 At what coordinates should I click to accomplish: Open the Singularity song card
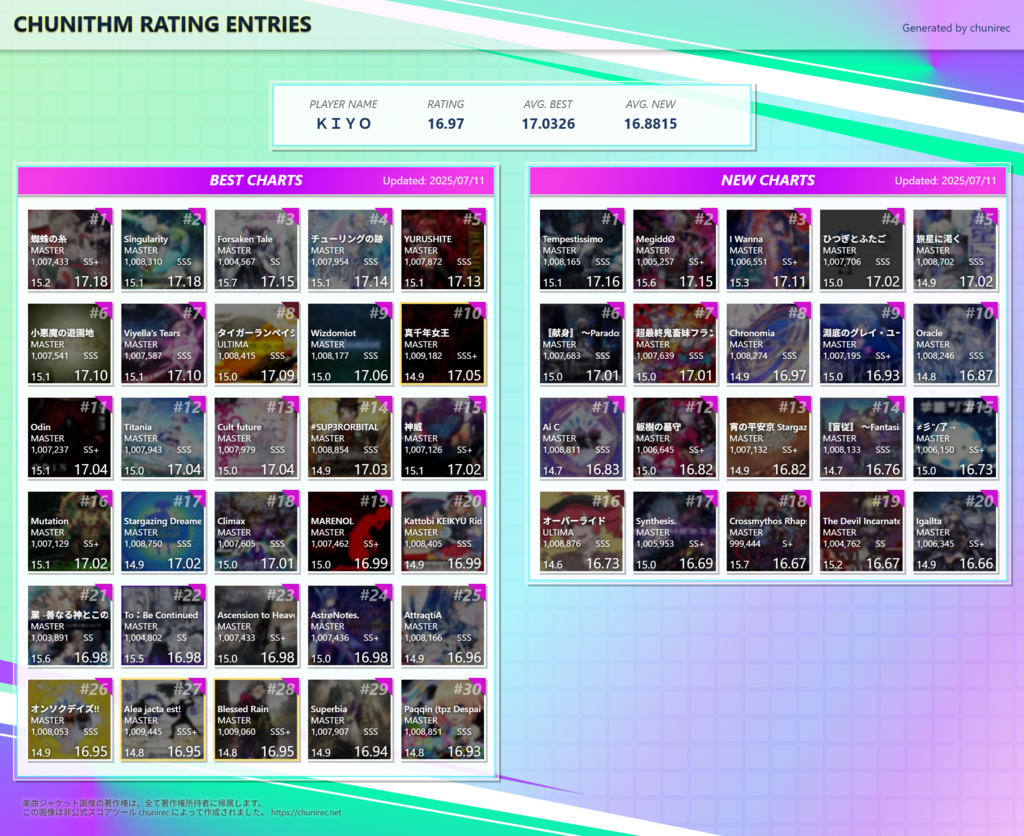(162, 250)
